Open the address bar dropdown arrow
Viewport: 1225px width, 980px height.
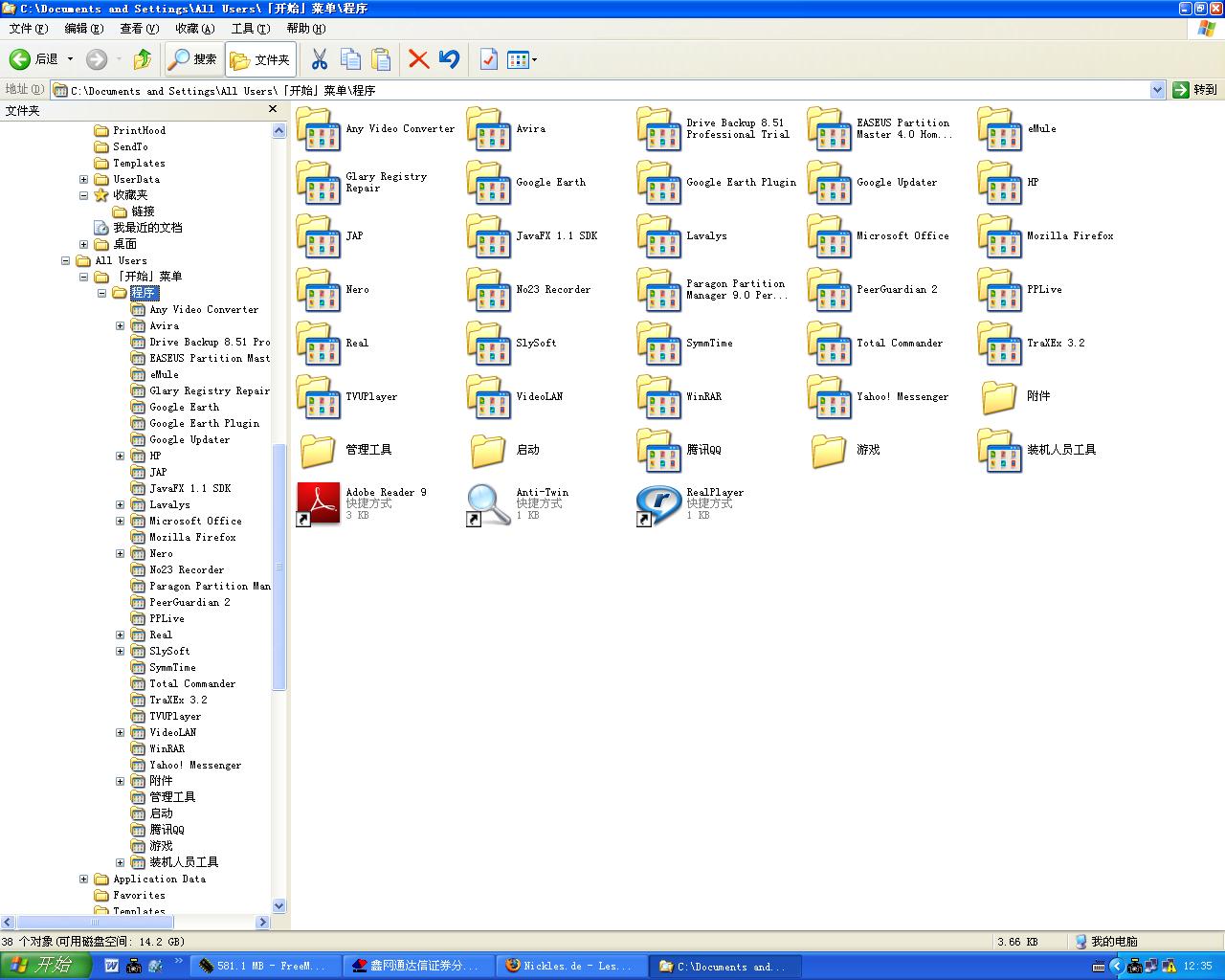point(1157,90)
